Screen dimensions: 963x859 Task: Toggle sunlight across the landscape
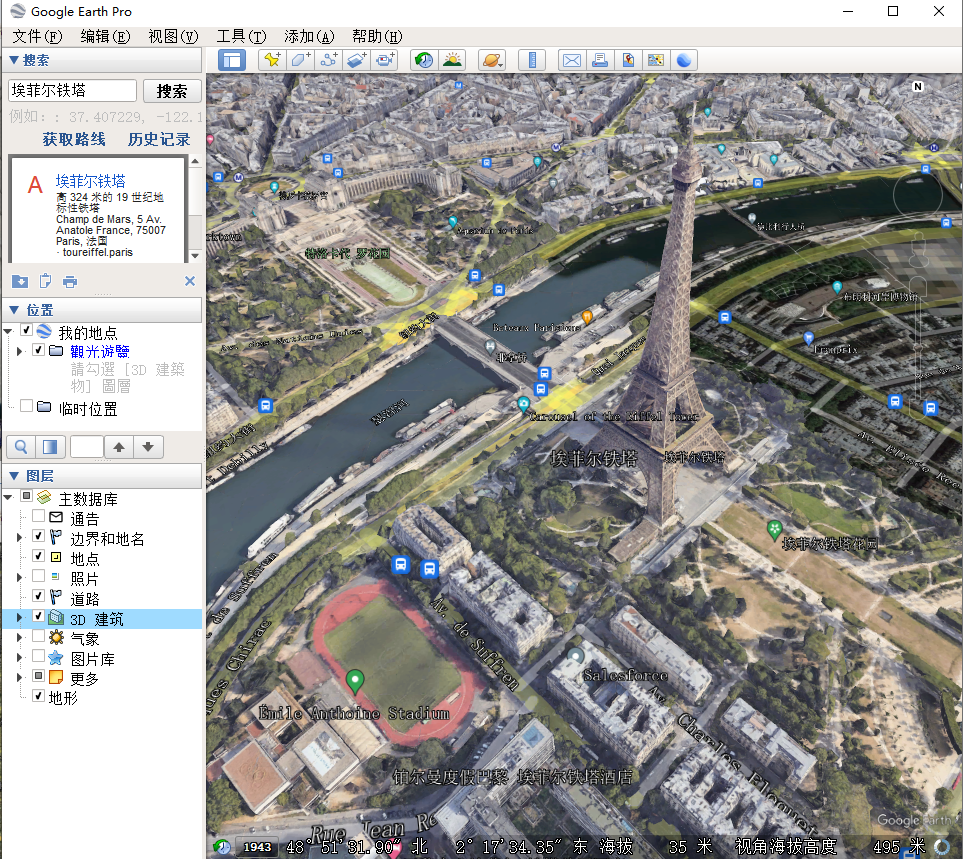pyautogui.click(x=452, y=60)
